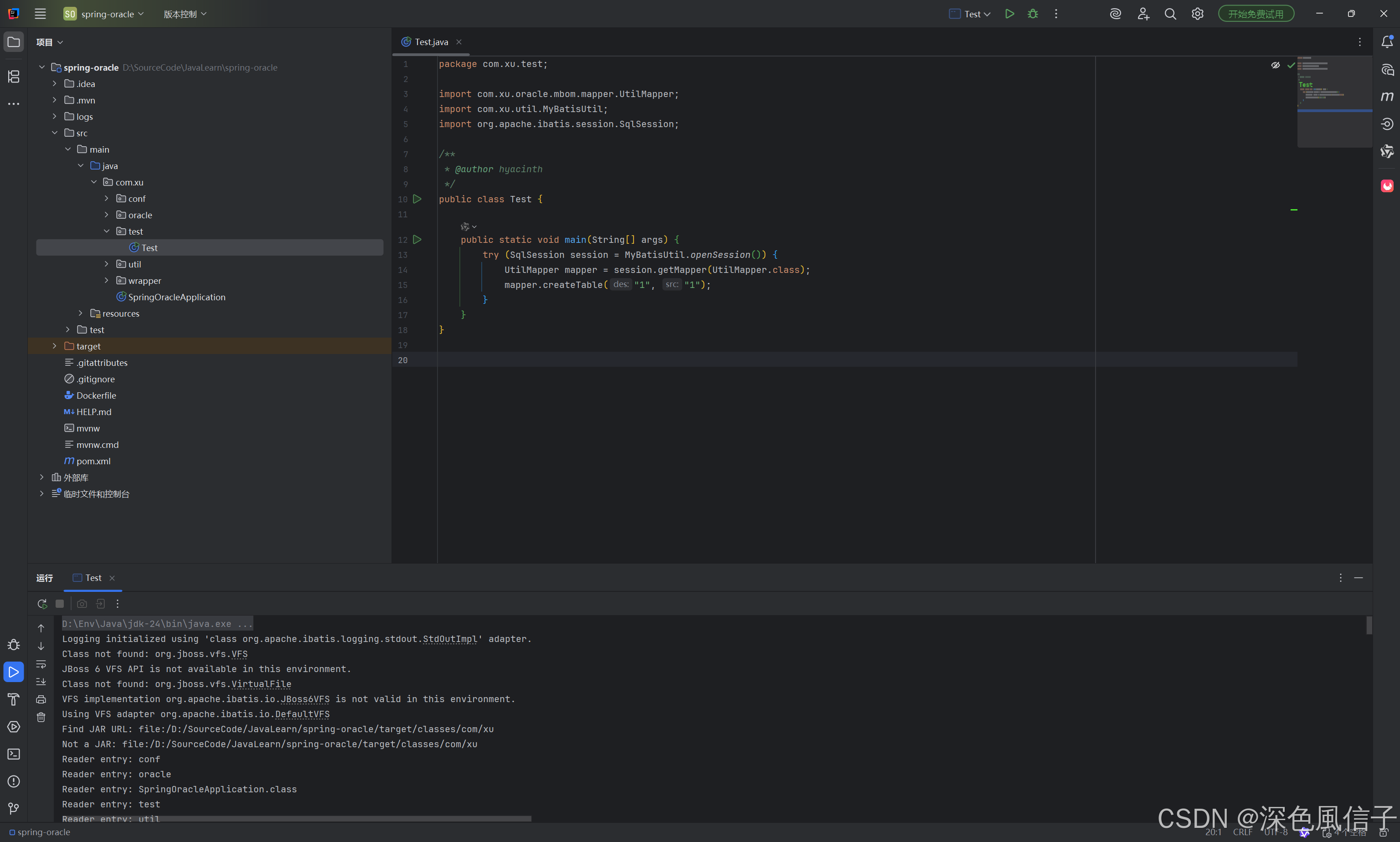Open Debug tool window bug icon
The width and height of the screenshot is (1400, 842).
pyautogui.click(x=14, y=645)
